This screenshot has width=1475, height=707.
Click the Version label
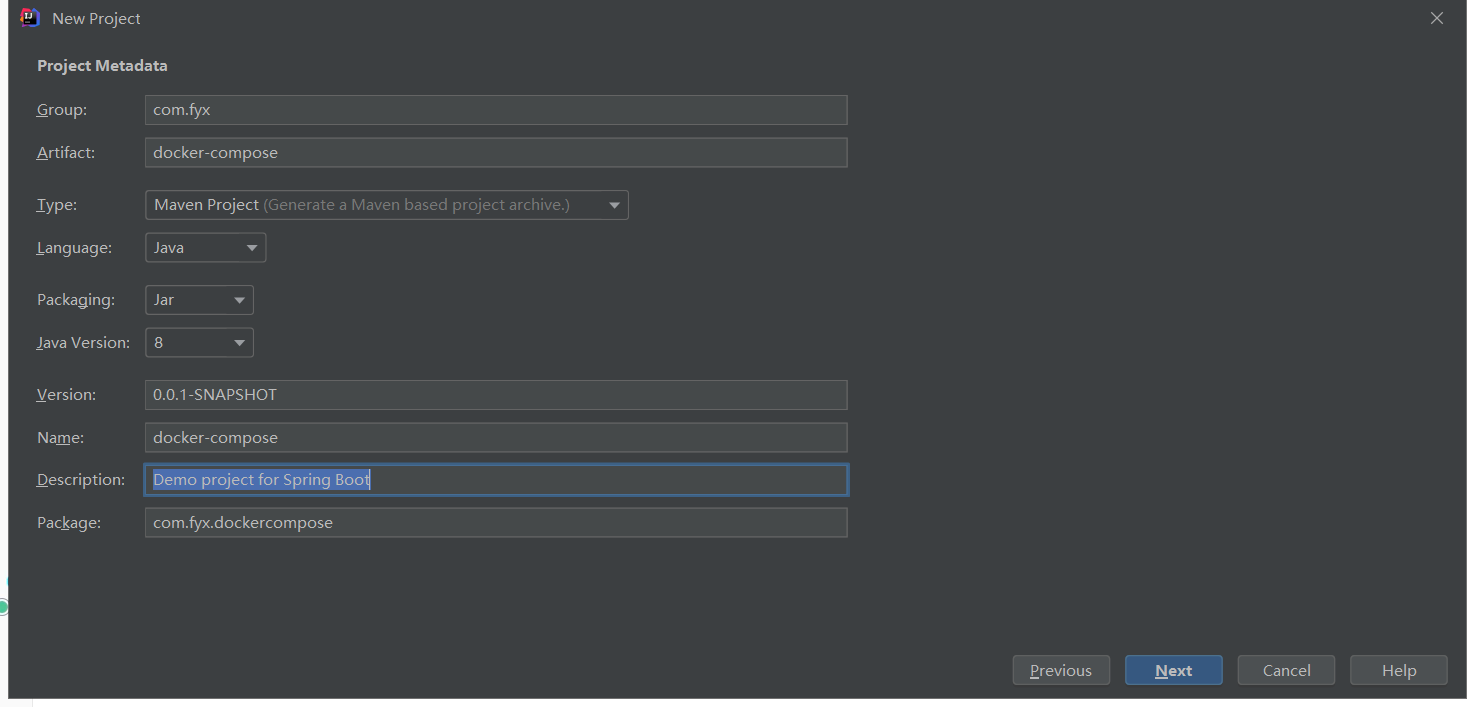67,395
